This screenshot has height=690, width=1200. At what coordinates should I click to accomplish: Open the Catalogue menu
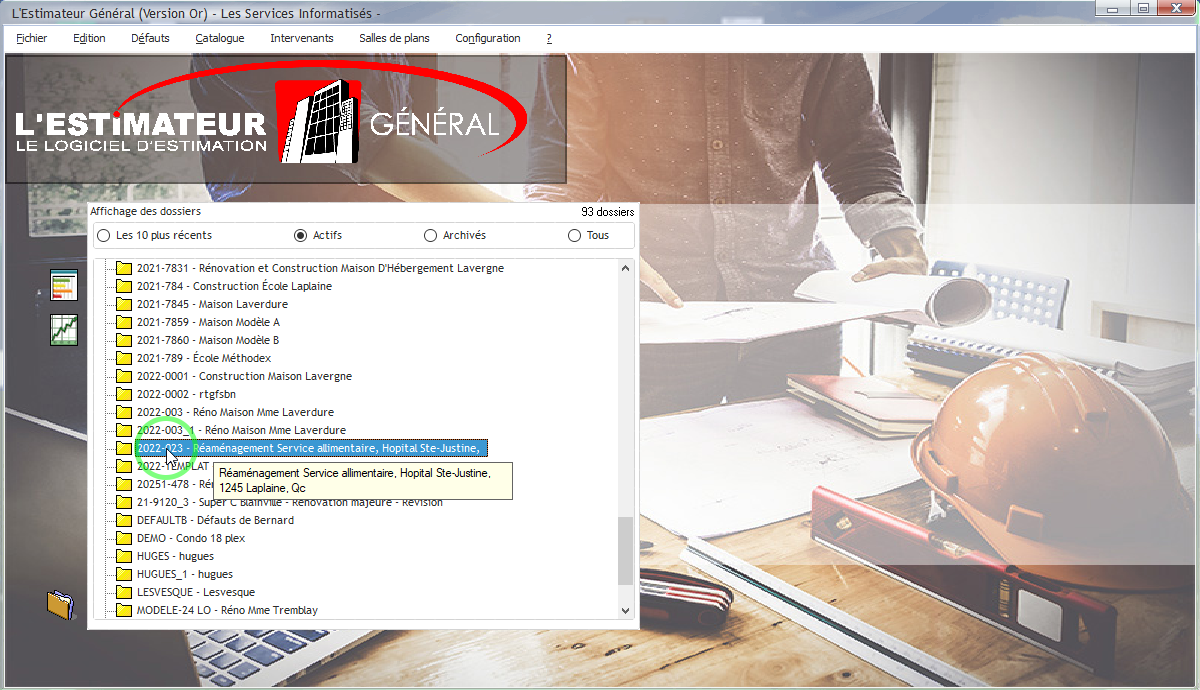coord(220,38)
